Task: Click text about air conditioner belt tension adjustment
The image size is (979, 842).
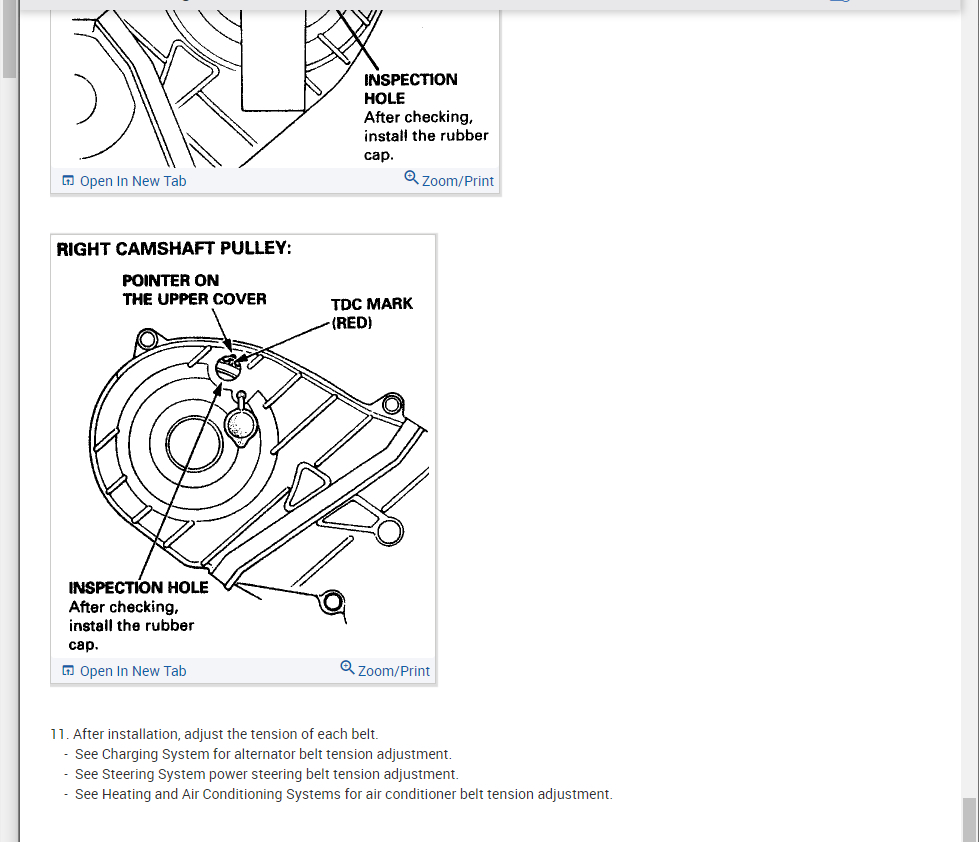Action: pyautogui.click(x=343, y=794)
